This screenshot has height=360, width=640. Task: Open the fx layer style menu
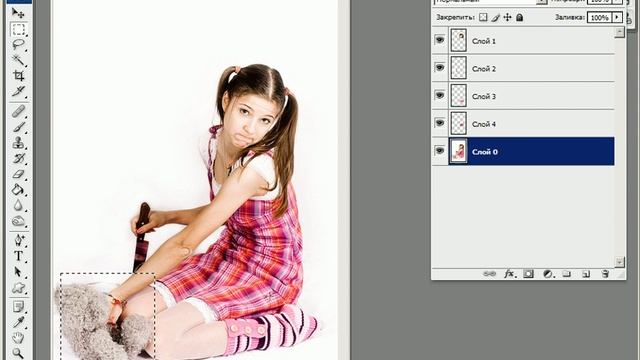(x=509, y=273)
